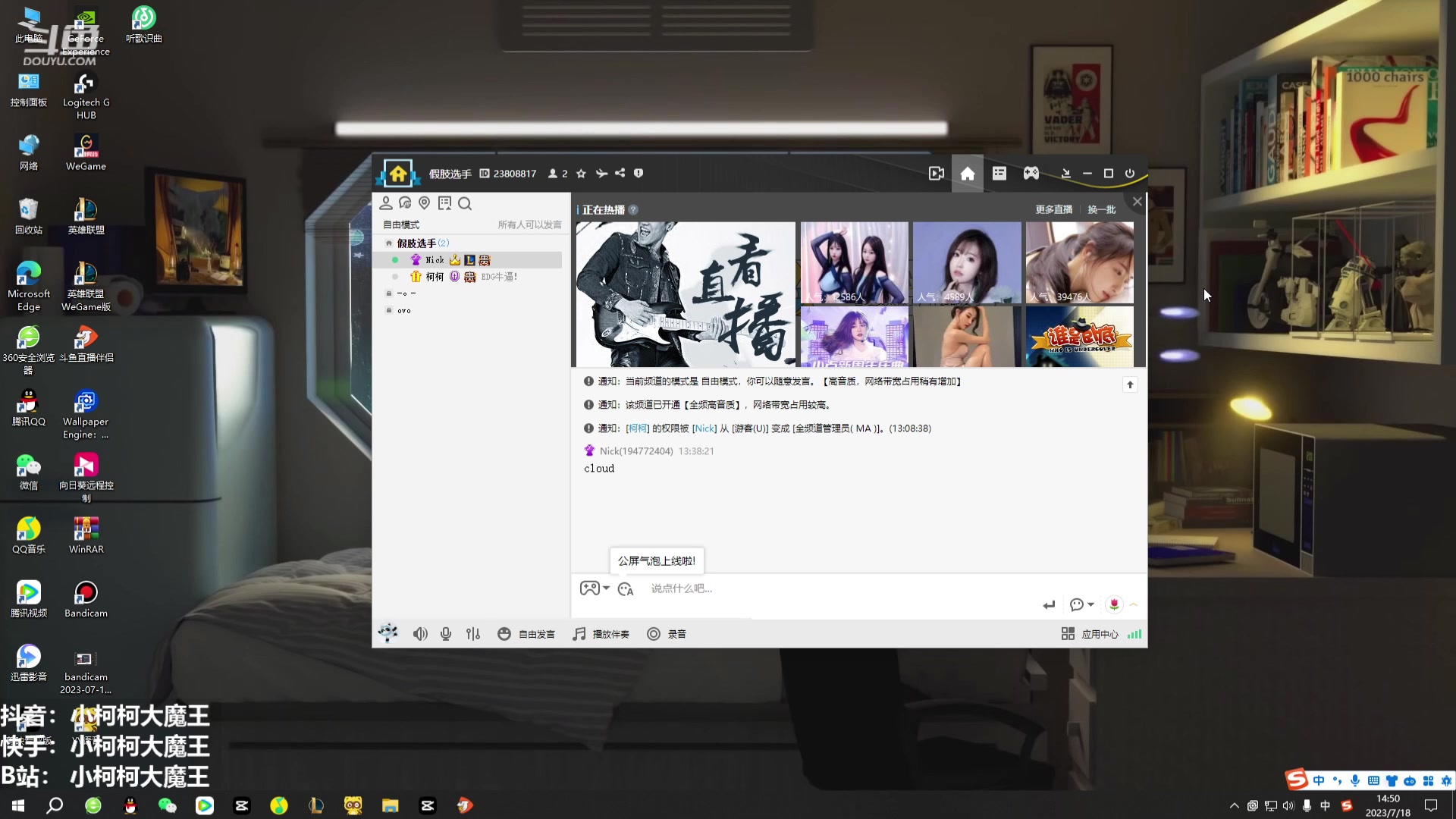Click the 自由发言 speaking mode button

526,634
